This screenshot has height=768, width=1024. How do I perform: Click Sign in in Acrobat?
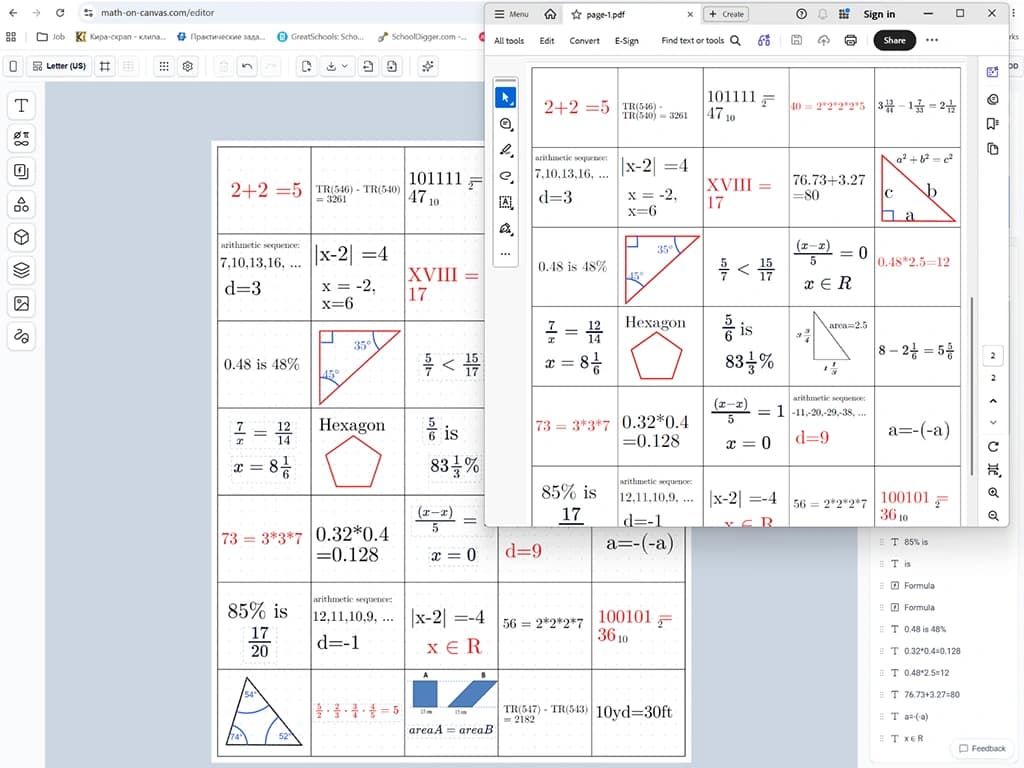(879, 14)
